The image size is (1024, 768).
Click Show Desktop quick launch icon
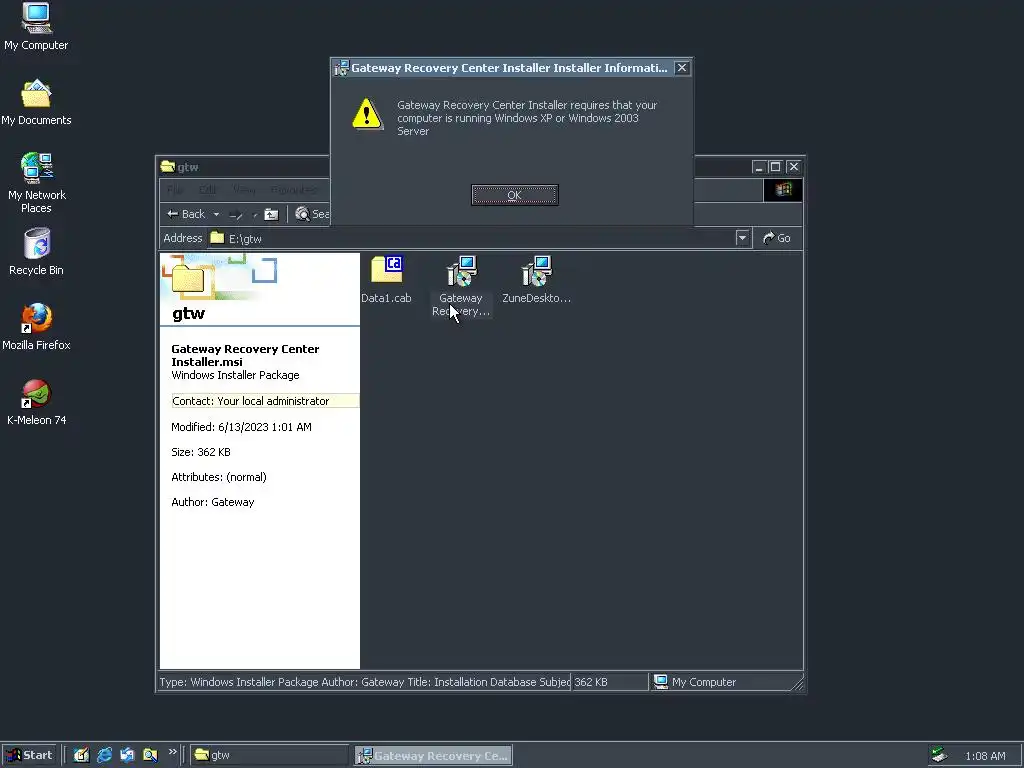81,755
